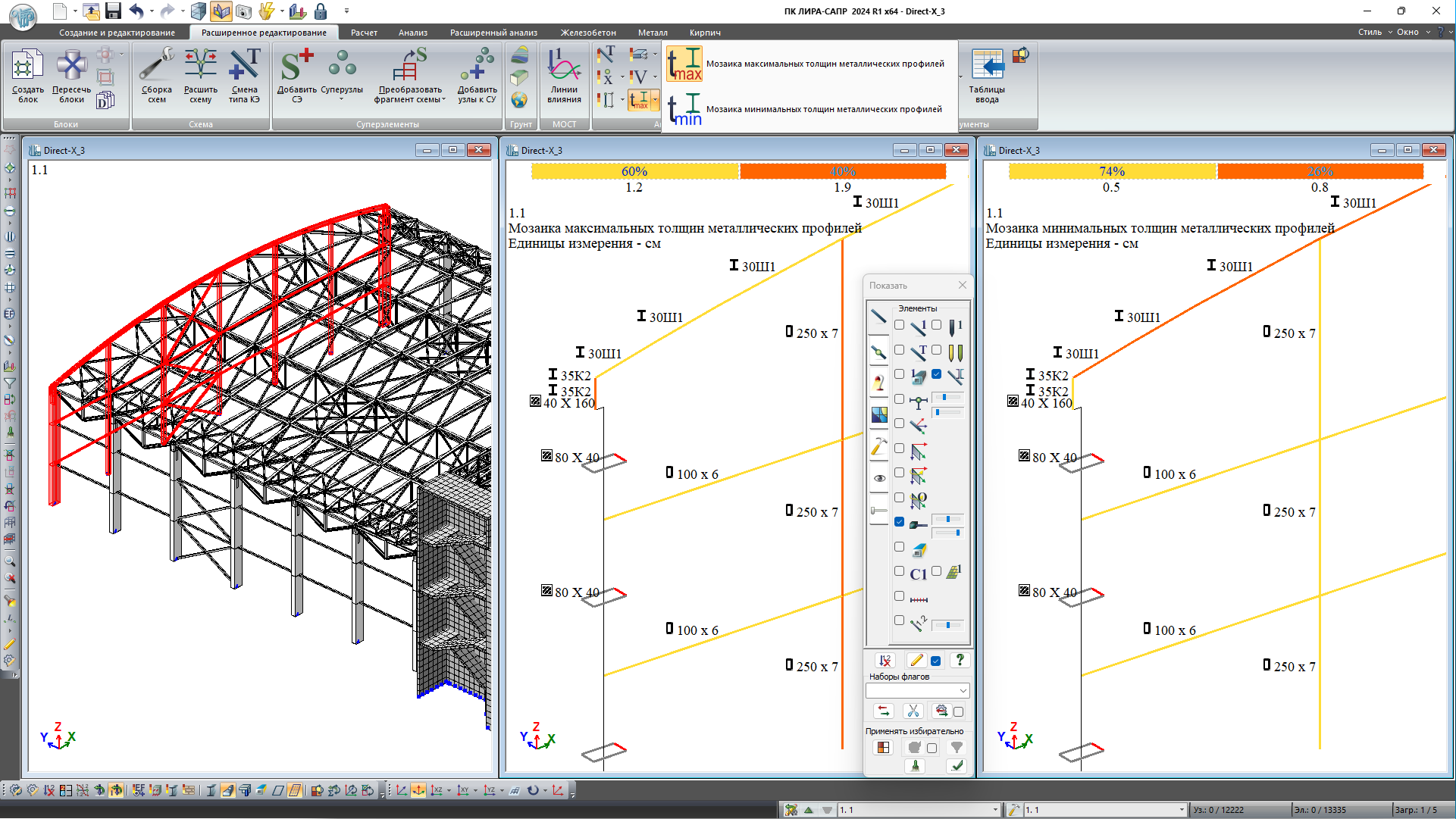This screenshot has height=819, width=1456.
Task: Enable the C1 elements checkbox
Action: [x=900, y=571]
